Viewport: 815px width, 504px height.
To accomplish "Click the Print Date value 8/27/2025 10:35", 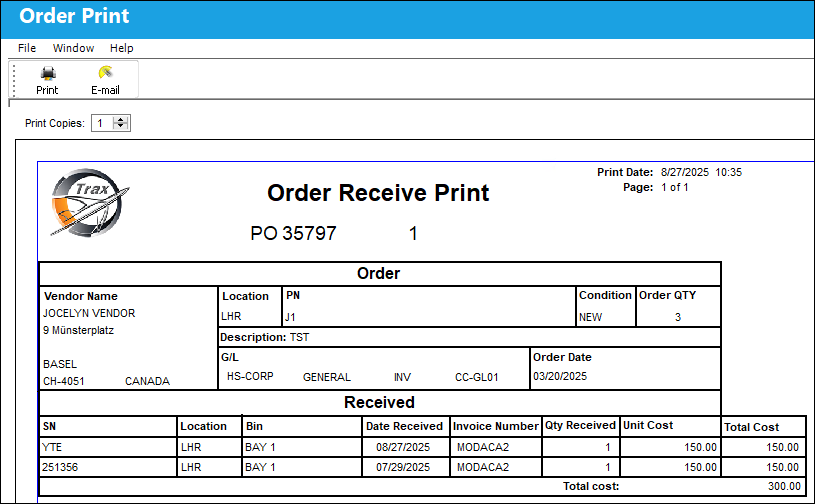I will click(701, 173).
